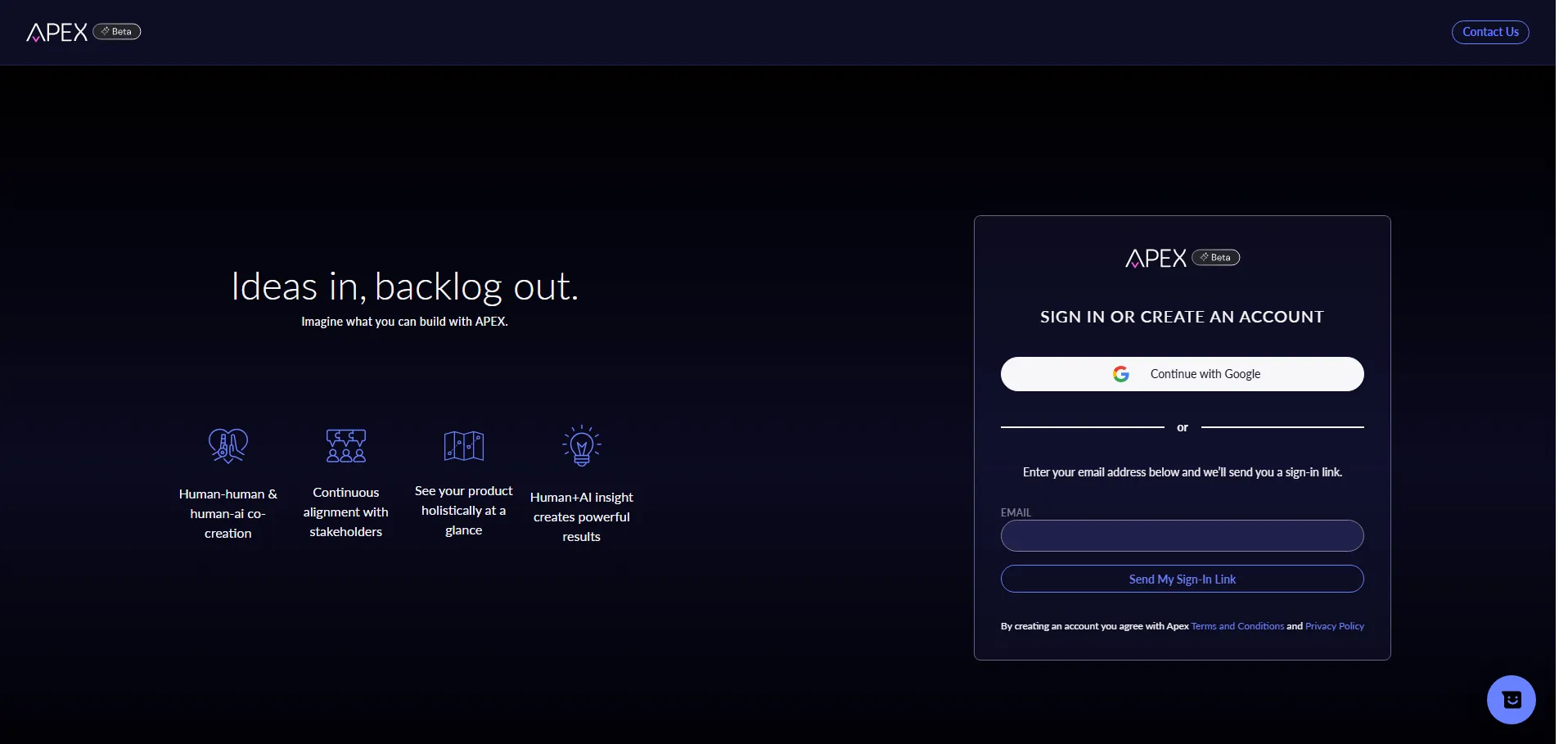Click the "Imagine what you can build" subtitle
This screenshot has width=1568, height=744.
coord(404,322)
